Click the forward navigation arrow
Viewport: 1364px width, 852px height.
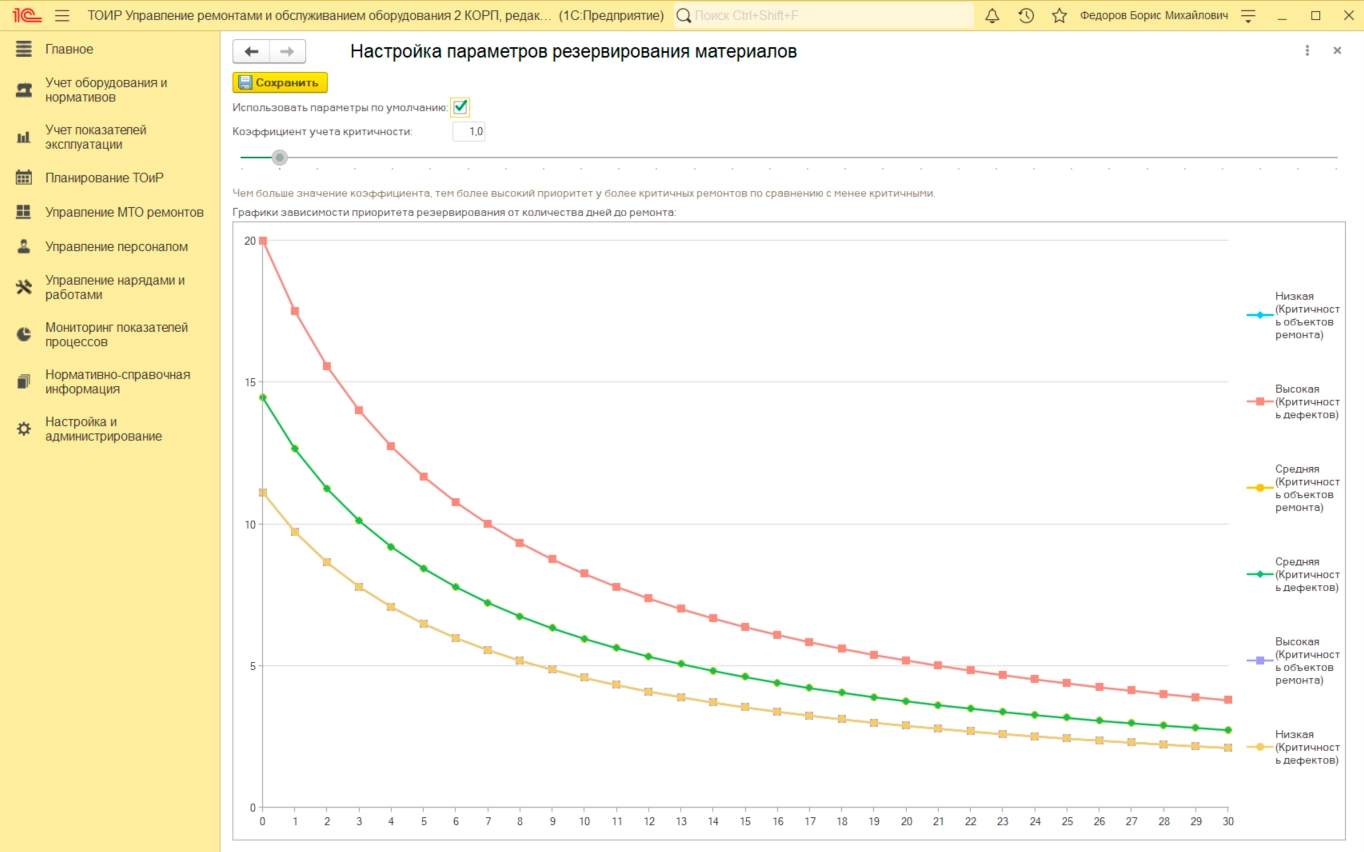click(x=287, y=52)
